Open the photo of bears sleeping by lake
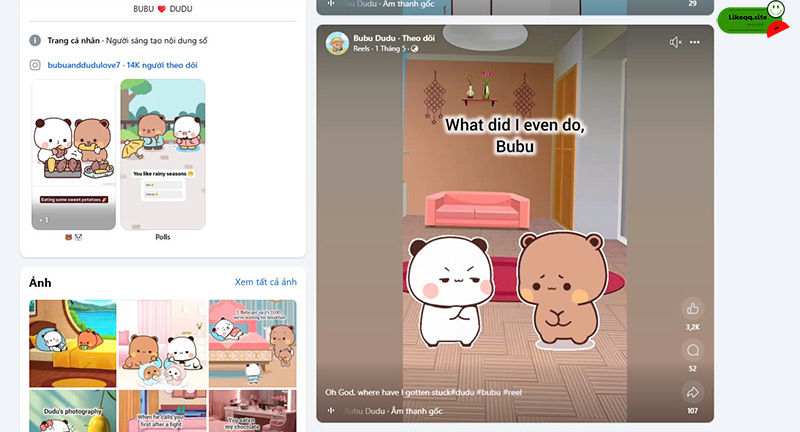 point(72,344)
